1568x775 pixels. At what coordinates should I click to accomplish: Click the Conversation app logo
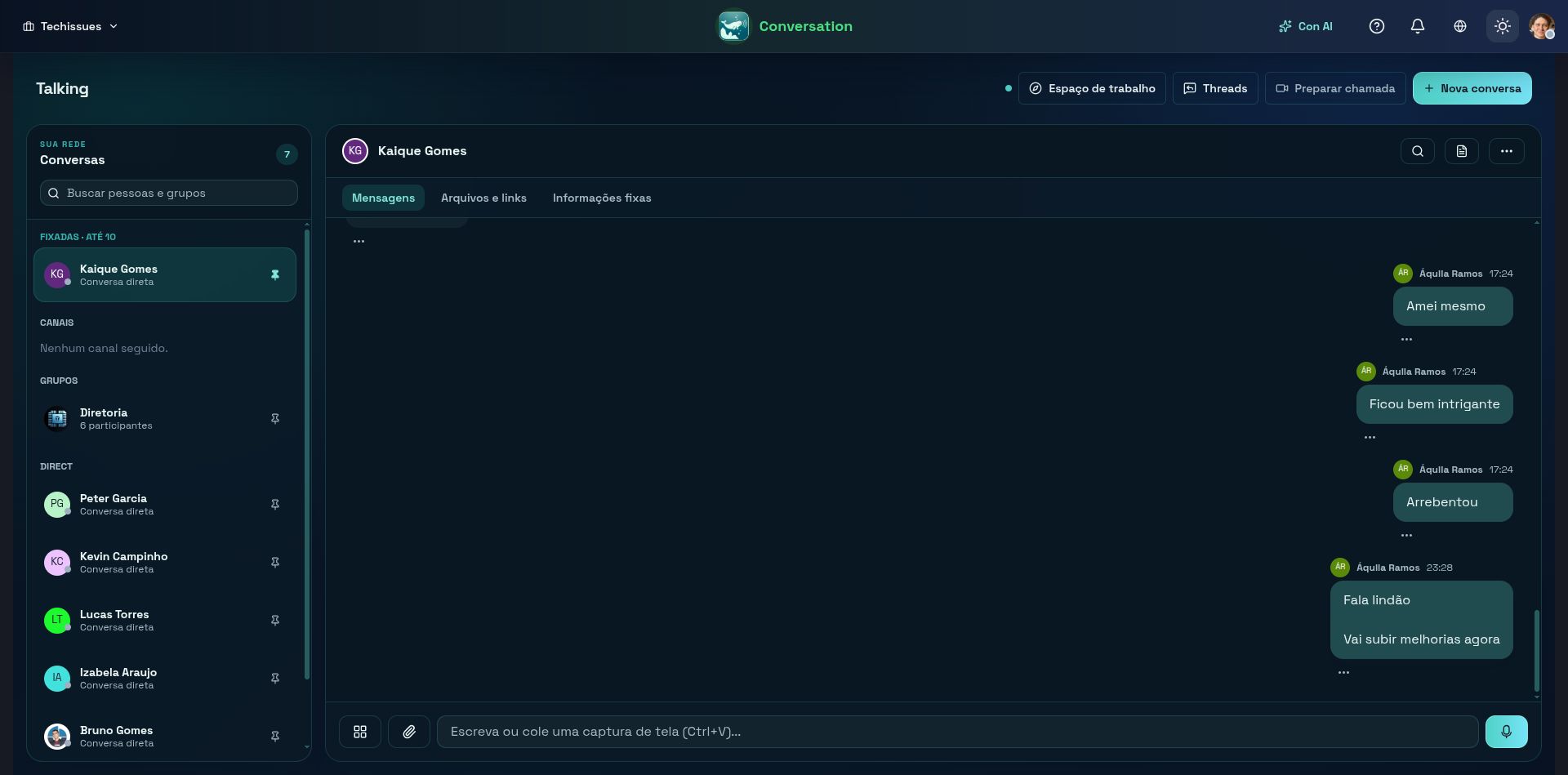tap(733, 26)
